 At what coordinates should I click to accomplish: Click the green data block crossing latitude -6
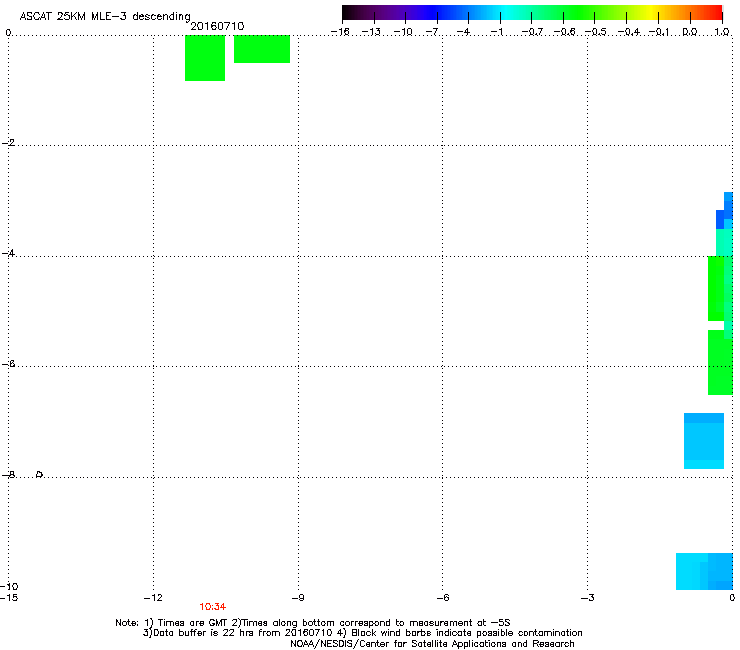720,362
